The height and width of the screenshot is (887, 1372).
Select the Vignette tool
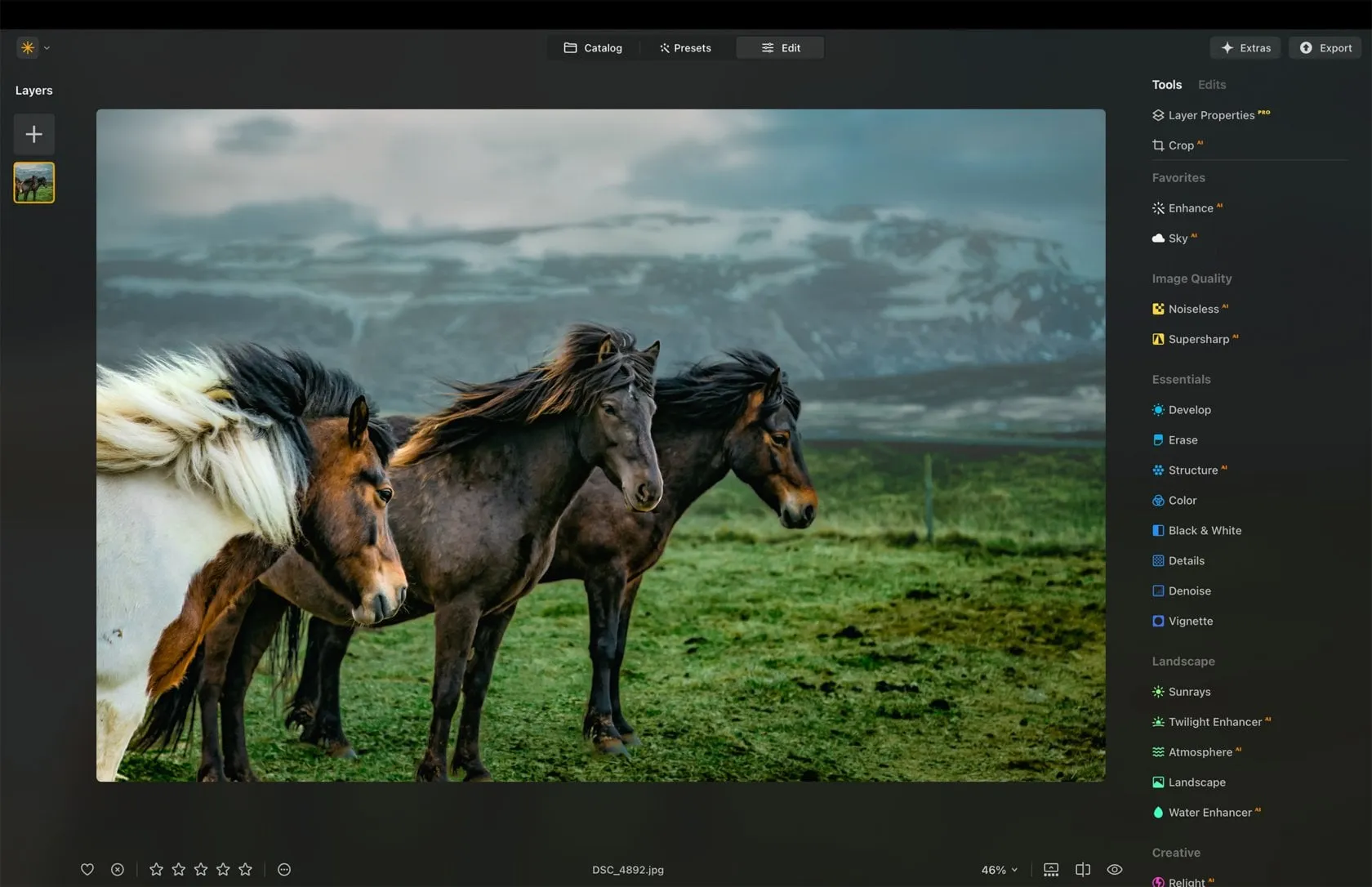[x=1190, y=622]
